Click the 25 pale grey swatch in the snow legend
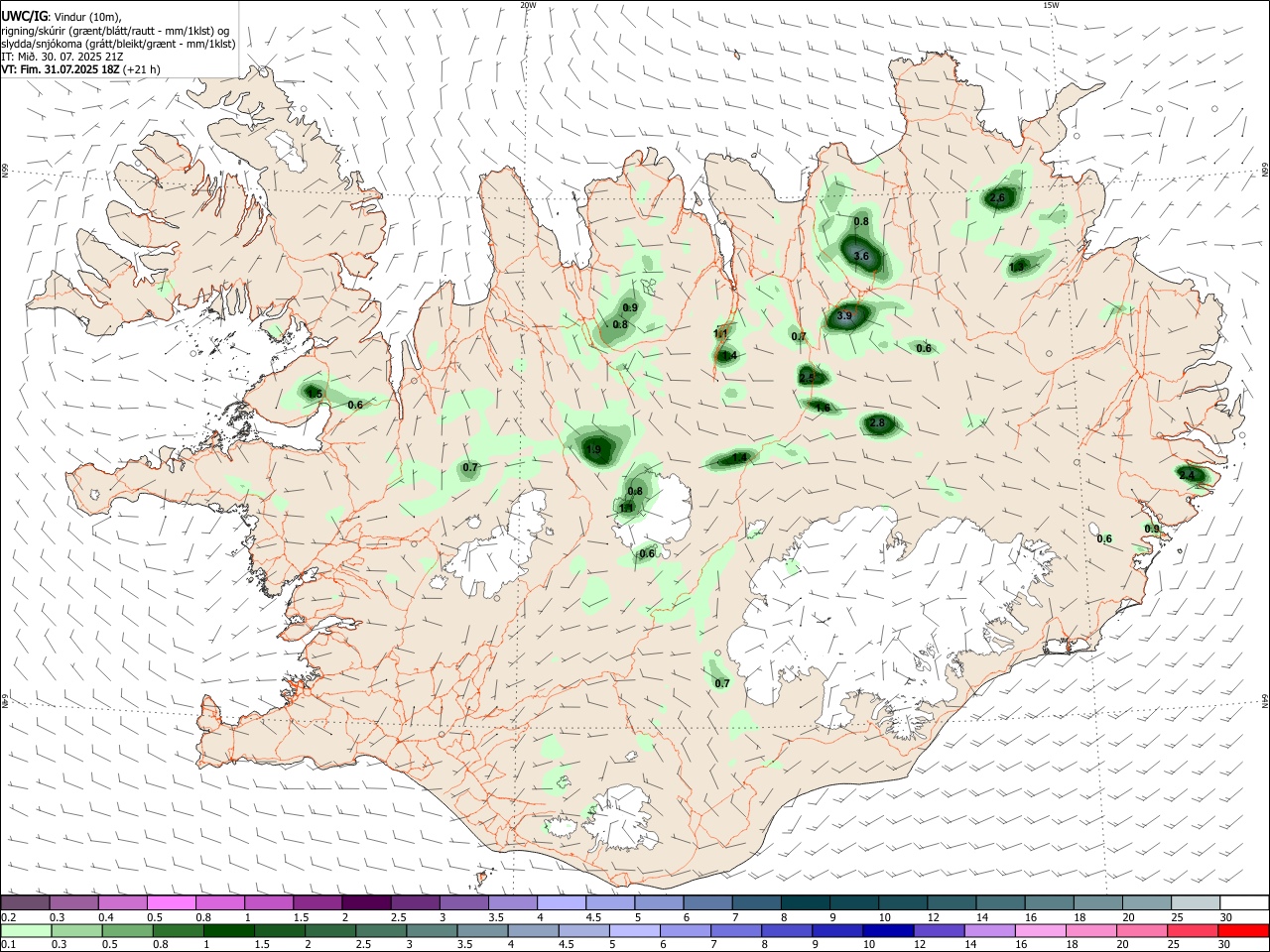The image size is (1270, 952). click(x=1195, y=902)
